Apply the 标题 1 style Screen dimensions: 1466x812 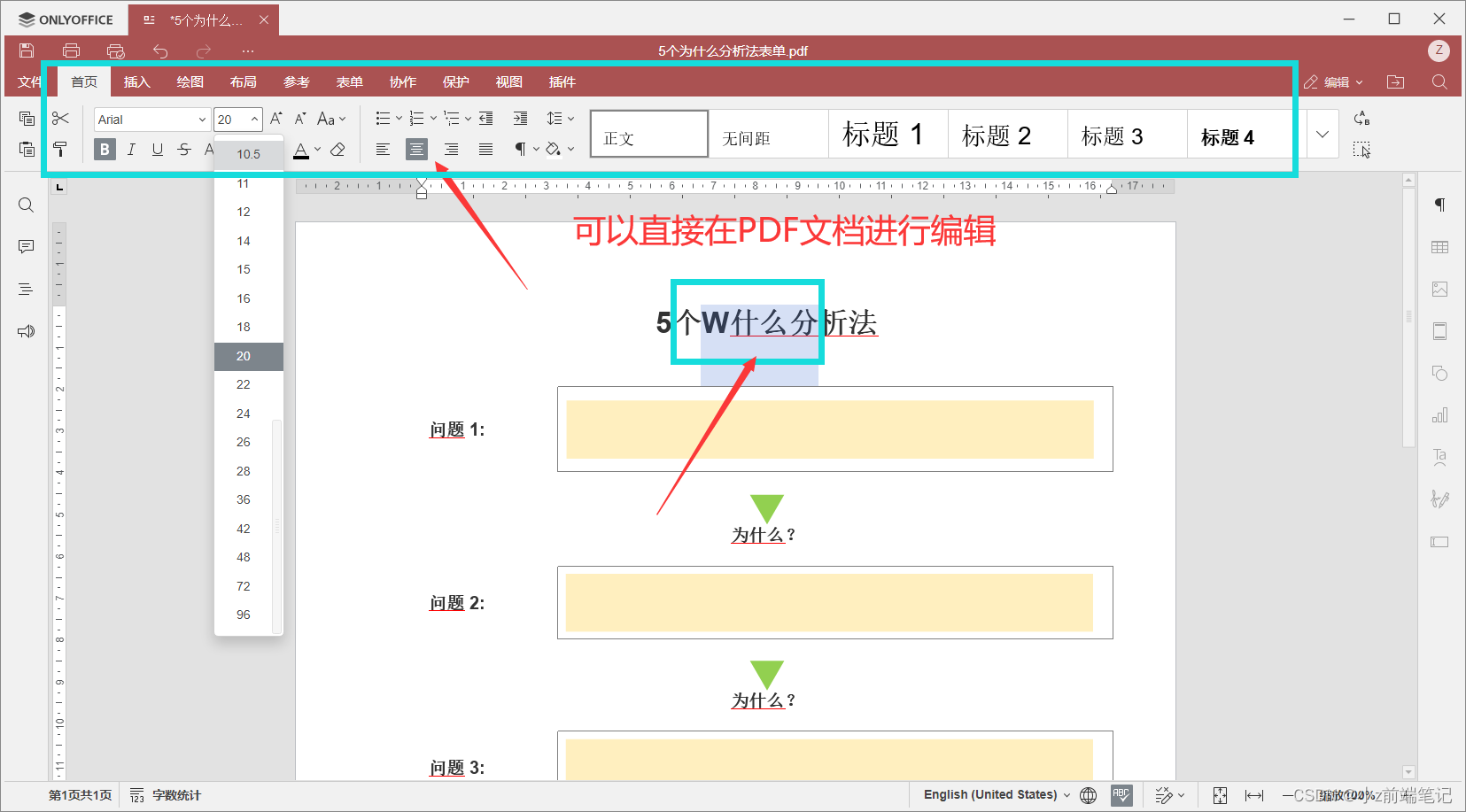(888, 135)
